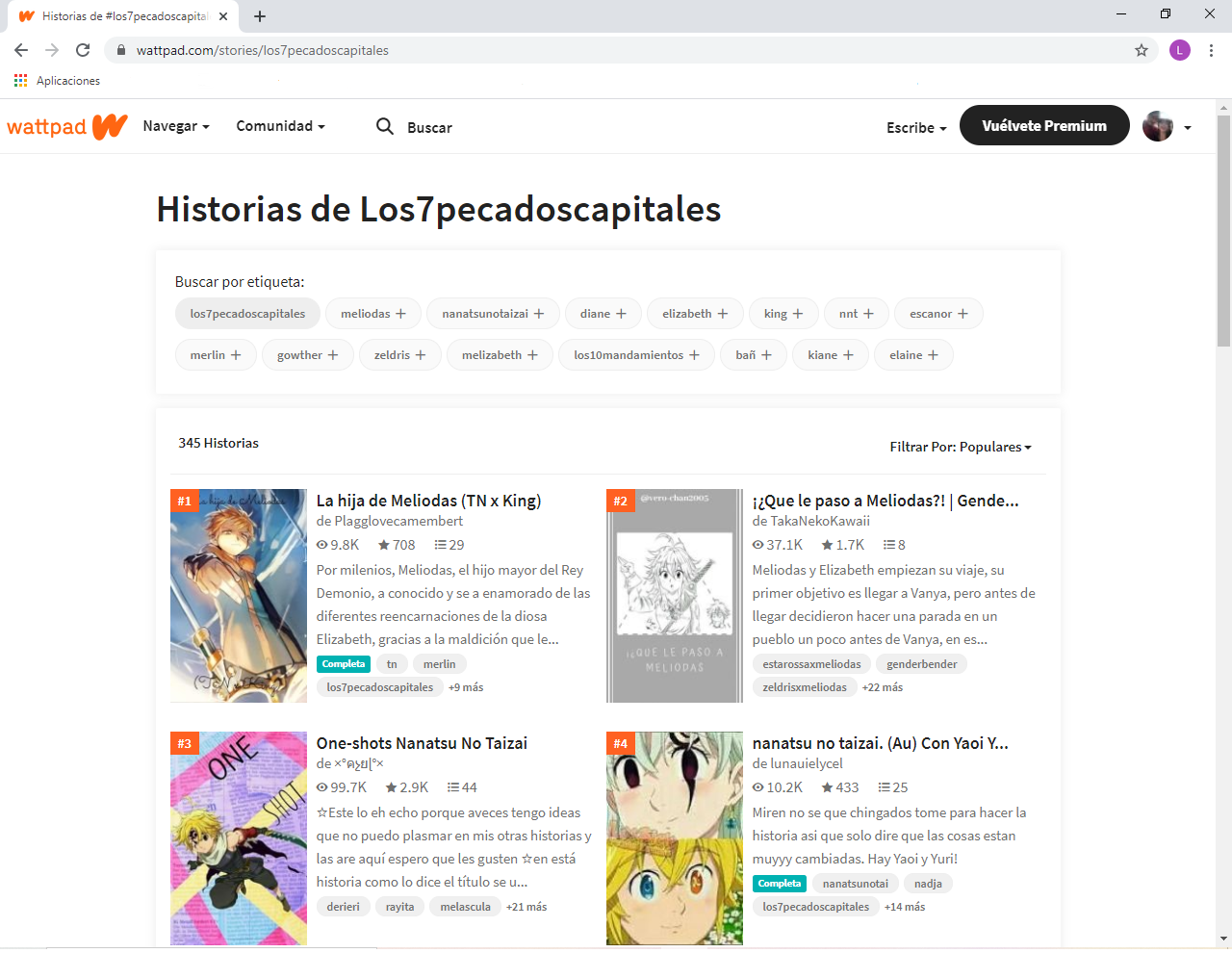Expand the Escribe dropdown menu
Viewport: 1232px width, 953px height.
(x=916, y=127)
